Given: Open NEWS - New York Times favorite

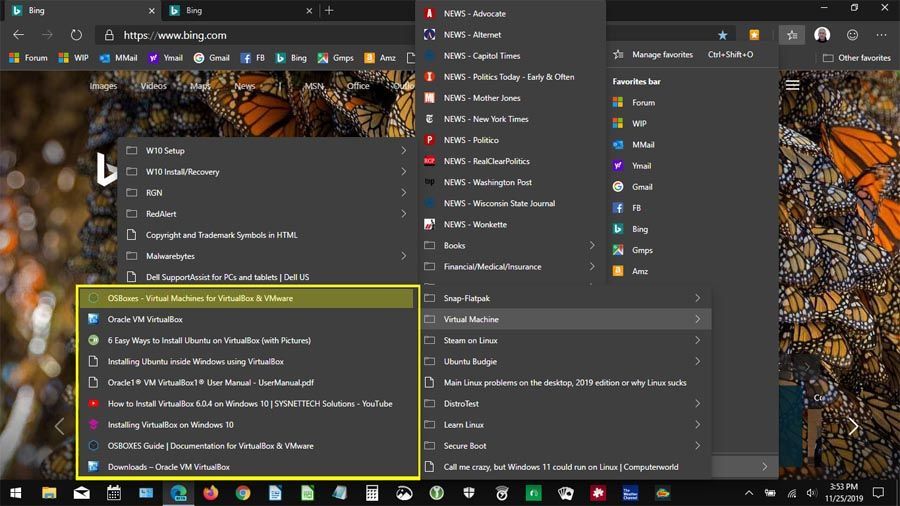Looking at the screenshot, I should point(511,119).
